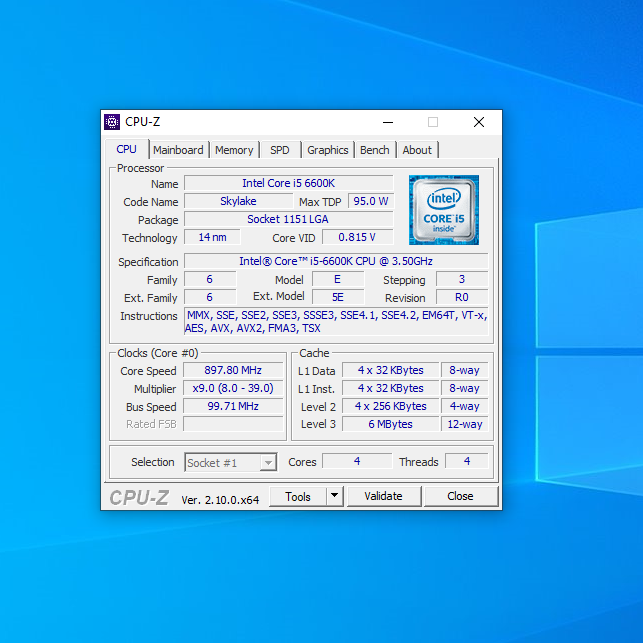Click the Name field Intel Core i5 6600K
643x643 pixels.
289,183
